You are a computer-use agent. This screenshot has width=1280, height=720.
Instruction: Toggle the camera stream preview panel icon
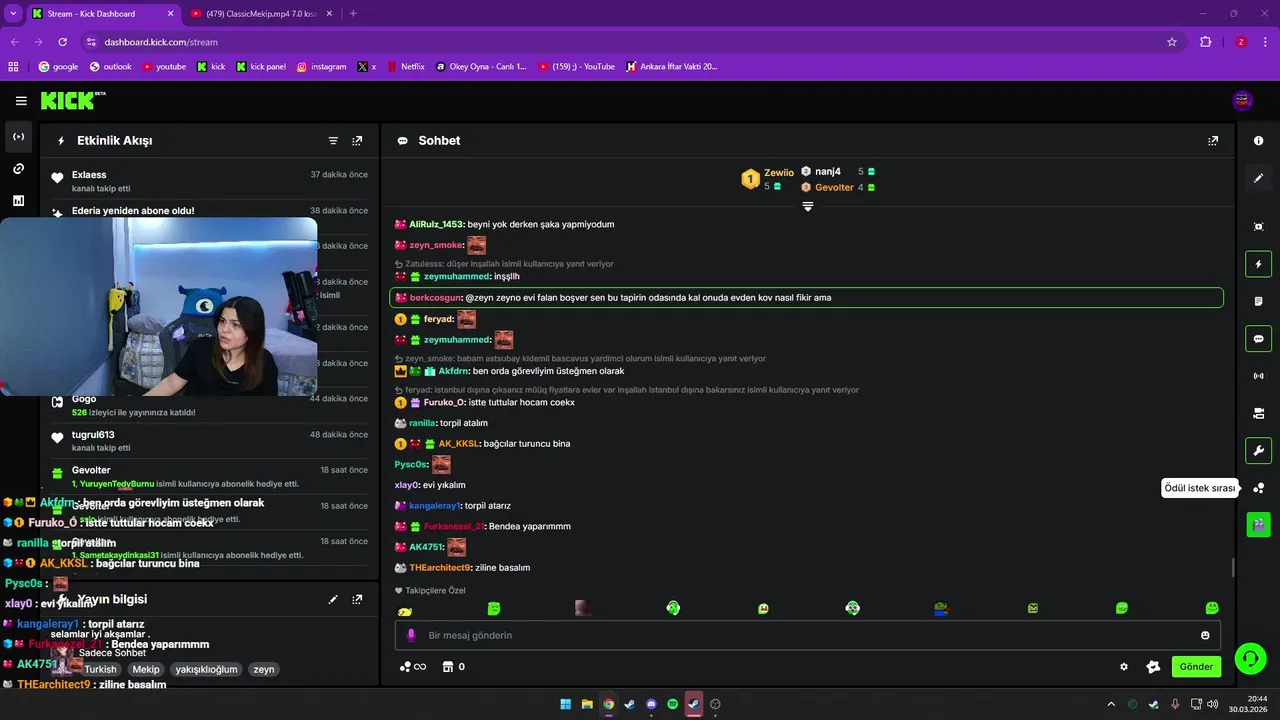coord(1258,413)
